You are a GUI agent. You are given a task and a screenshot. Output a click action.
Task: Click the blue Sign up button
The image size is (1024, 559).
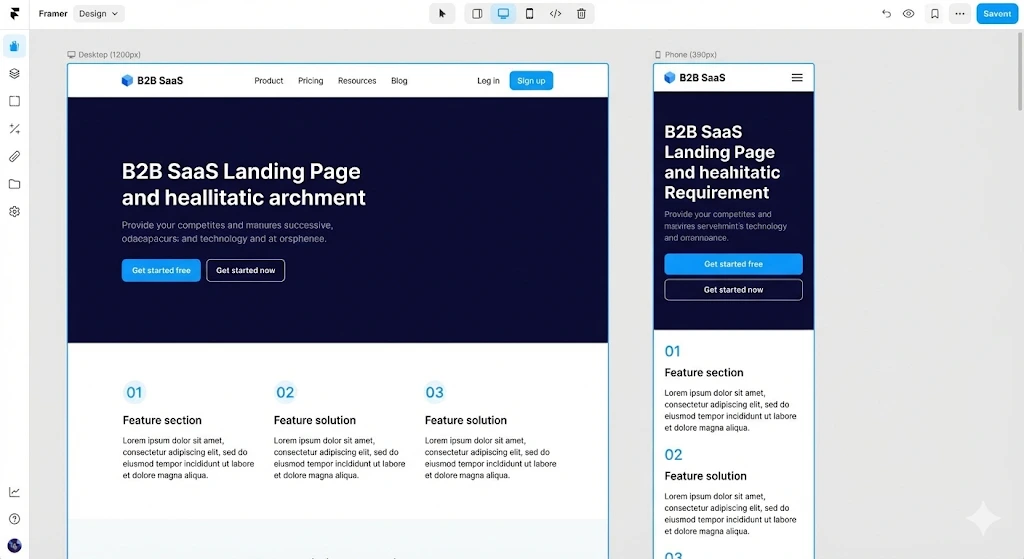531,81
